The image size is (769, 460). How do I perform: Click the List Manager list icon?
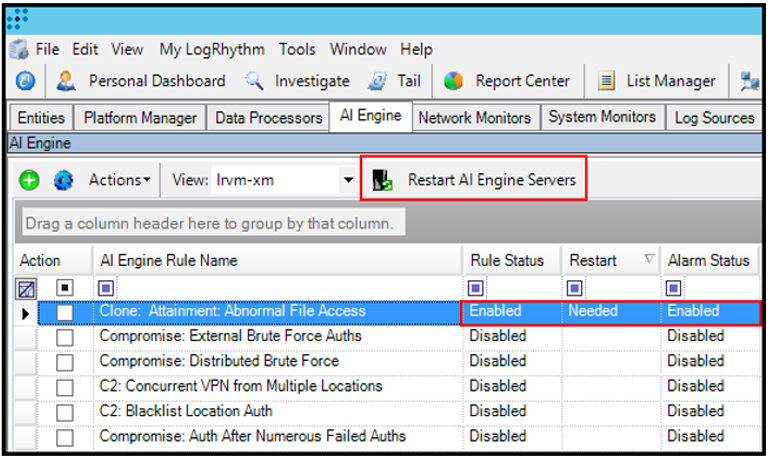(606, 81)
